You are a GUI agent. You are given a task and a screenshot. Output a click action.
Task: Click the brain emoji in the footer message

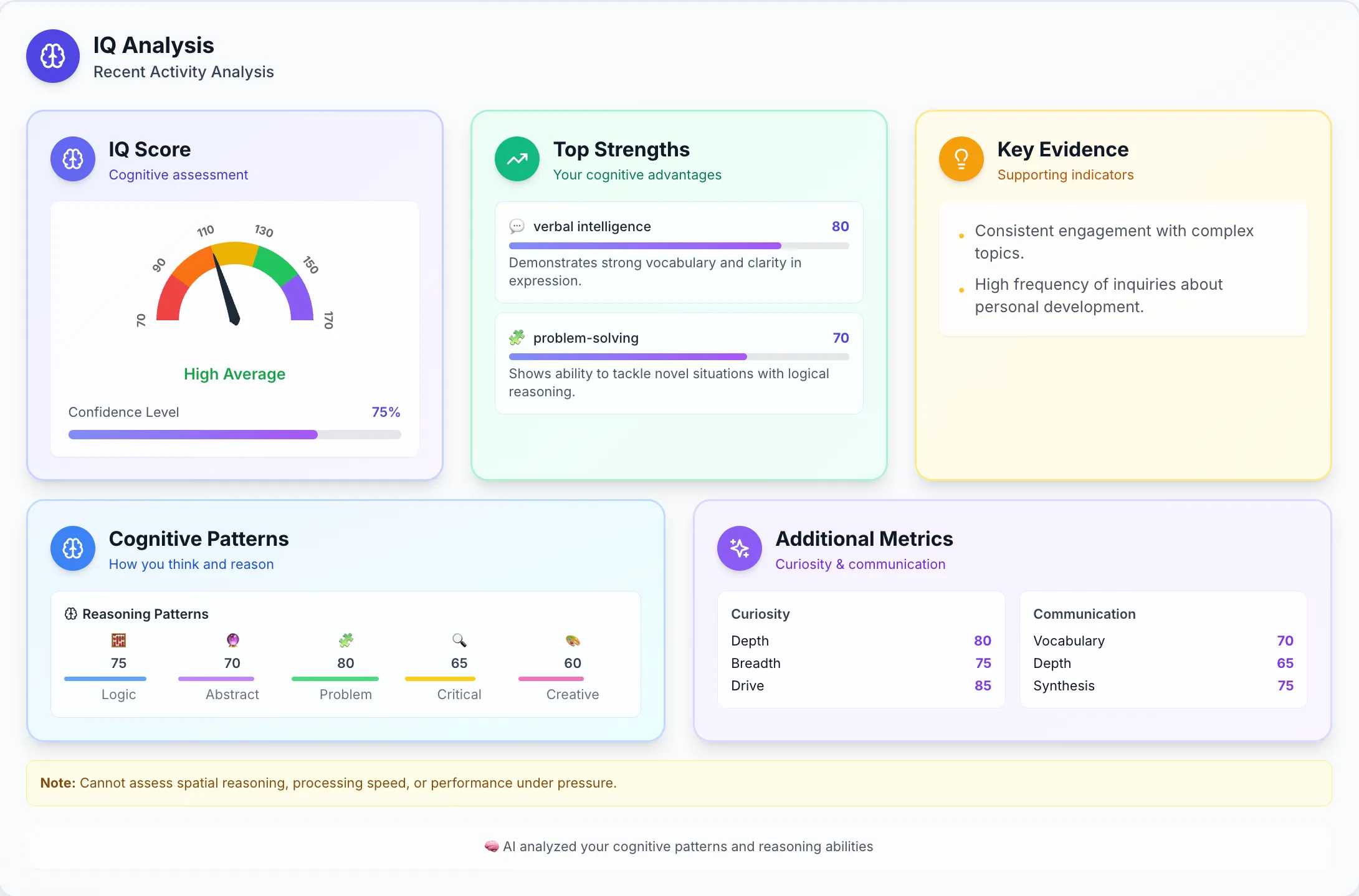click(x=492, y=847)
